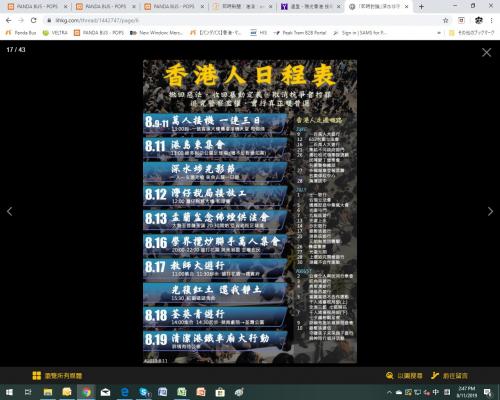Open the VELTRA bookmark
This screenshot has width=500, height=400.
click(x=55, y=33)
